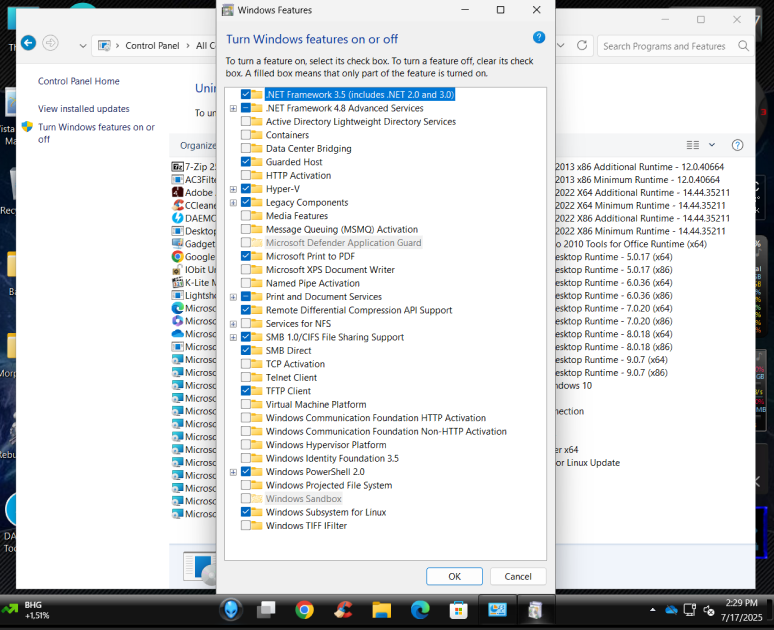Cancel the Windows Features dialog
774x630 pixels.
[x=518, y=576]
